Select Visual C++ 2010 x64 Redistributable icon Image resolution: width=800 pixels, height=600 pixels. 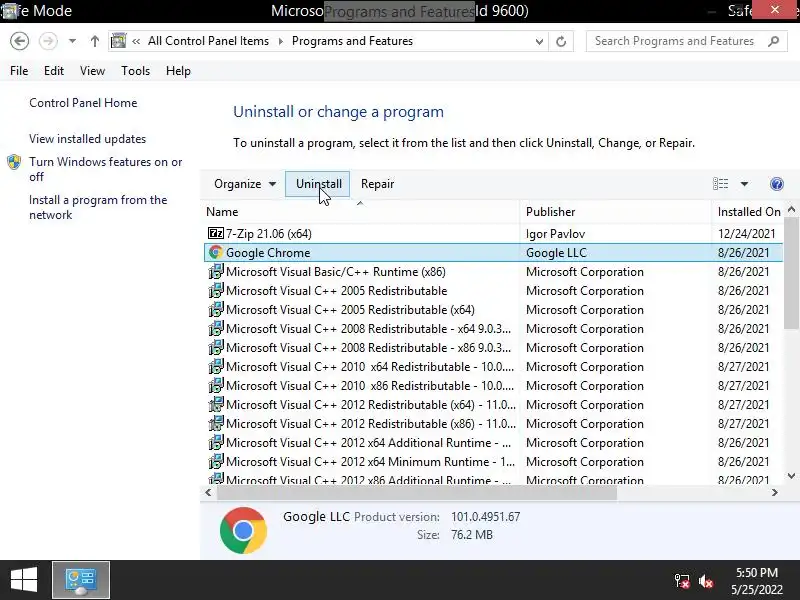click(x=216, y=367)
